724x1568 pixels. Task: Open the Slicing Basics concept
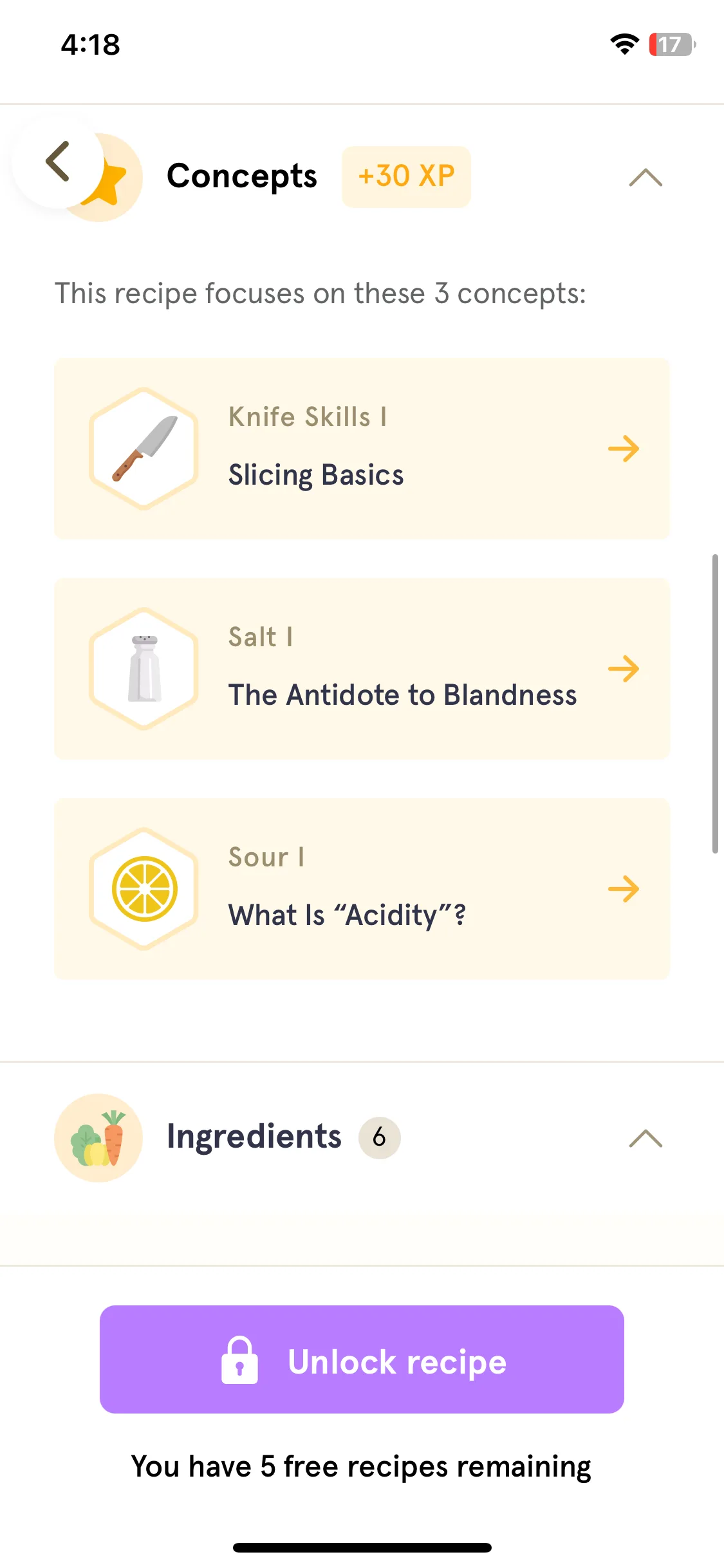[x=362, y=449]
